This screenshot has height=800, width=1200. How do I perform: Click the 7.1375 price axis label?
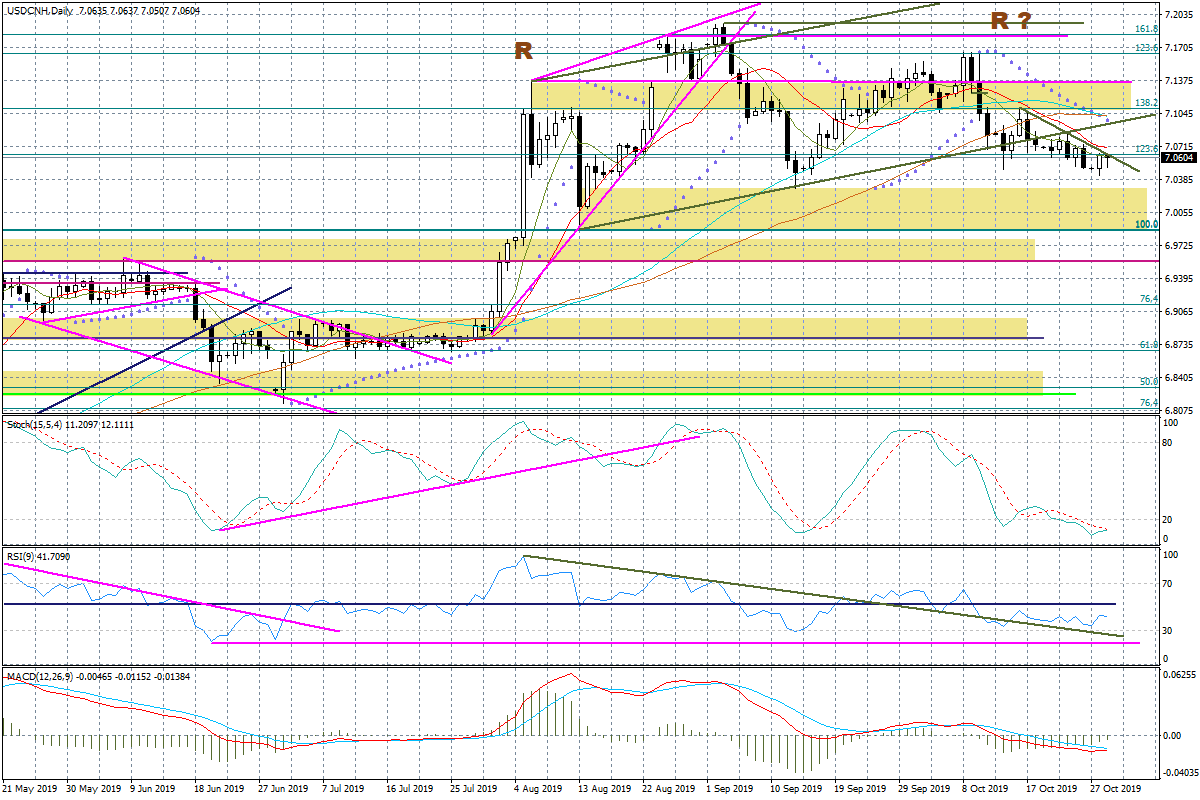1178,81
